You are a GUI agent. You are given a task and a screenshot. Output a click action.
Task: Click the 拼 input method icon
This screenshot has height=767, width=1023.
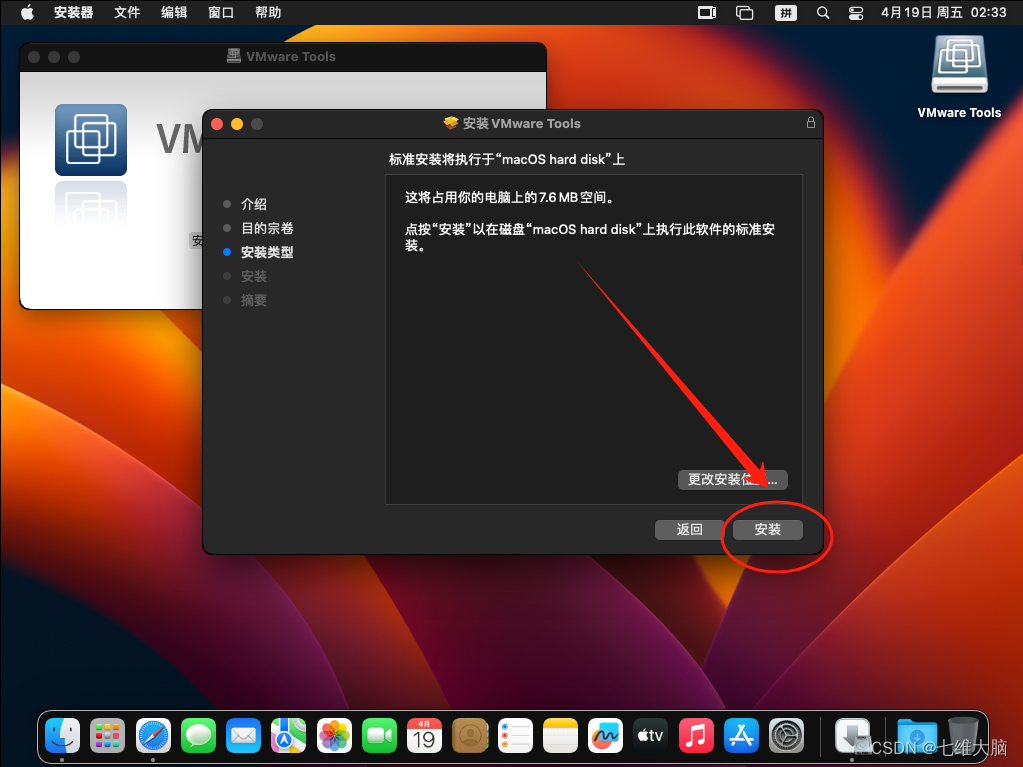click(x=786, y=12)
